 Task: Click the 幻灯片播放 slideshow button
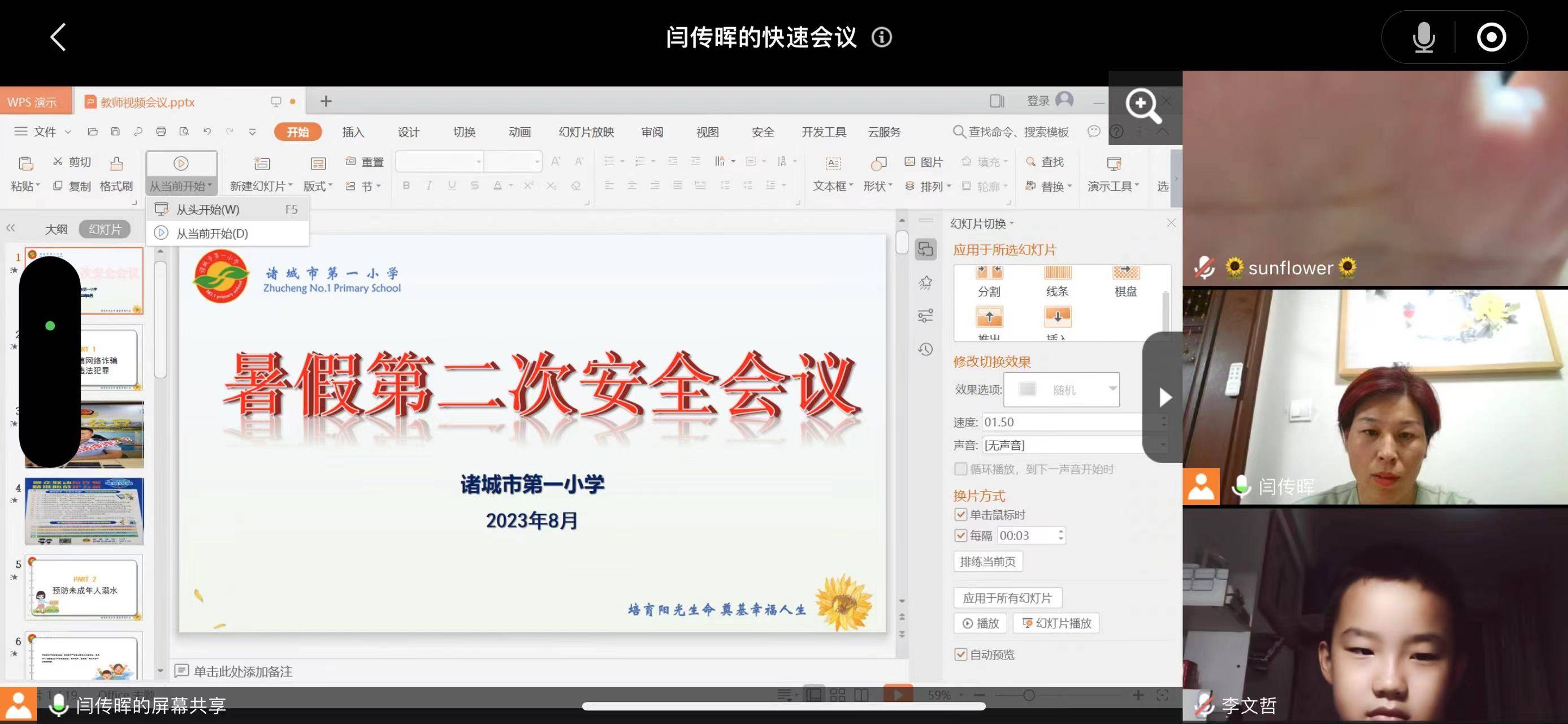1056,623
